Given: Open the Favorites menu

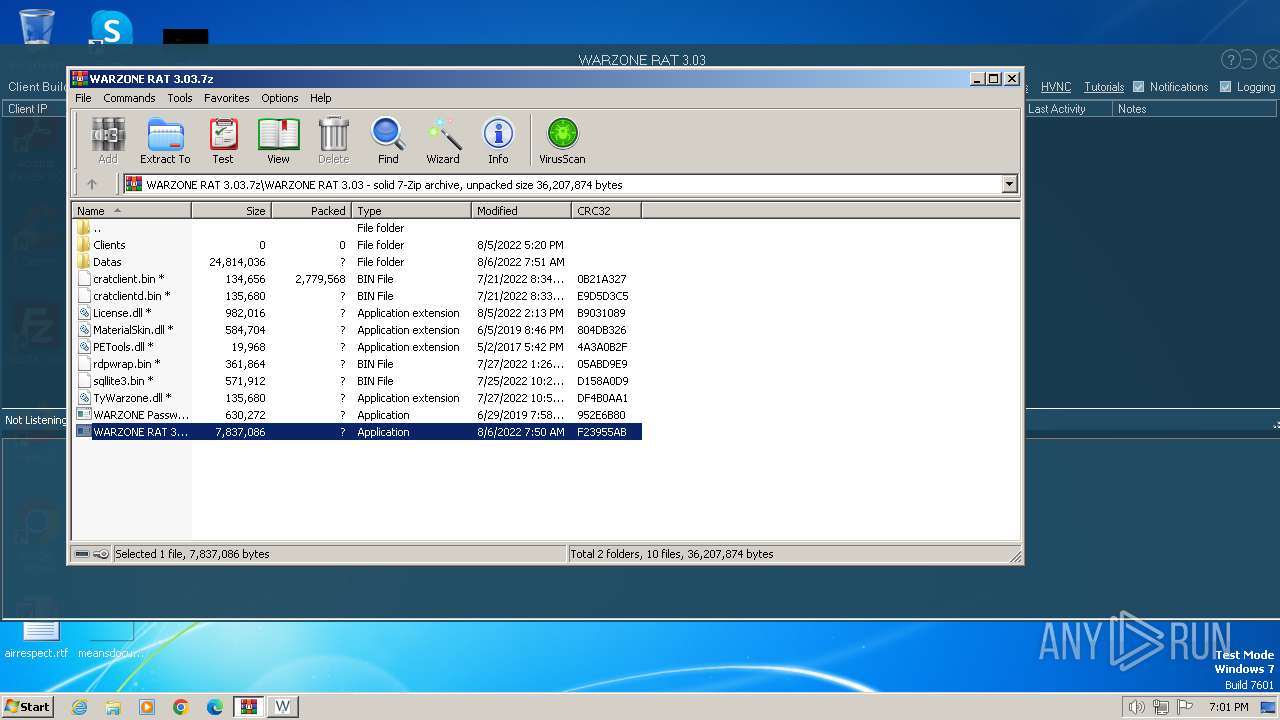Looking at the screenshot, I should pyautogui.click(x=227, y=98).
